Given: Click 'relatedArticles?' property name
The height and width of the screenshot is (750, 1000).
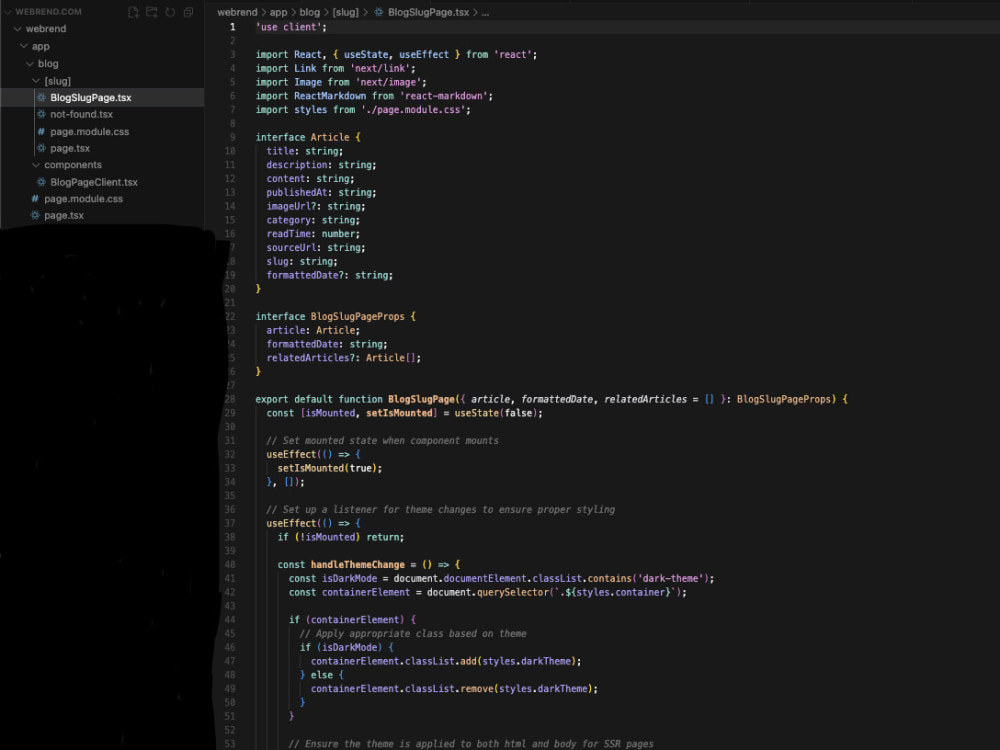Looking at the screenshot, I should click(x=311, y=358).
